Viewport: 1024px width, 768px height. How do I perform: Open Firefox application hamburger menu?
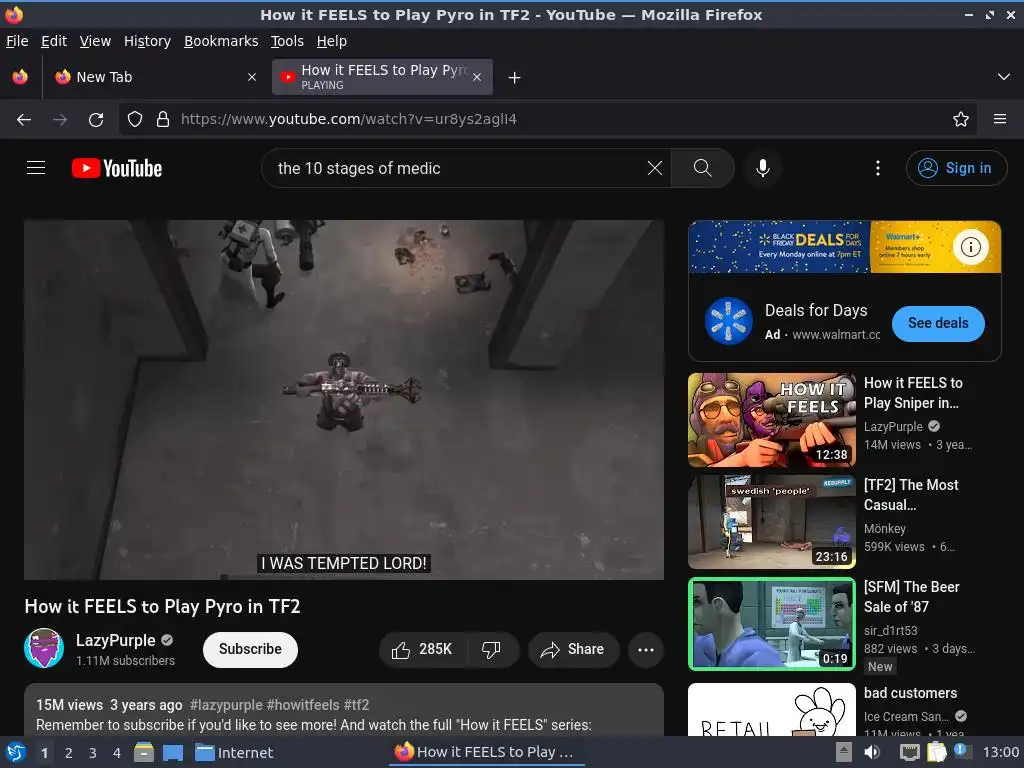tap(1000, 119)
